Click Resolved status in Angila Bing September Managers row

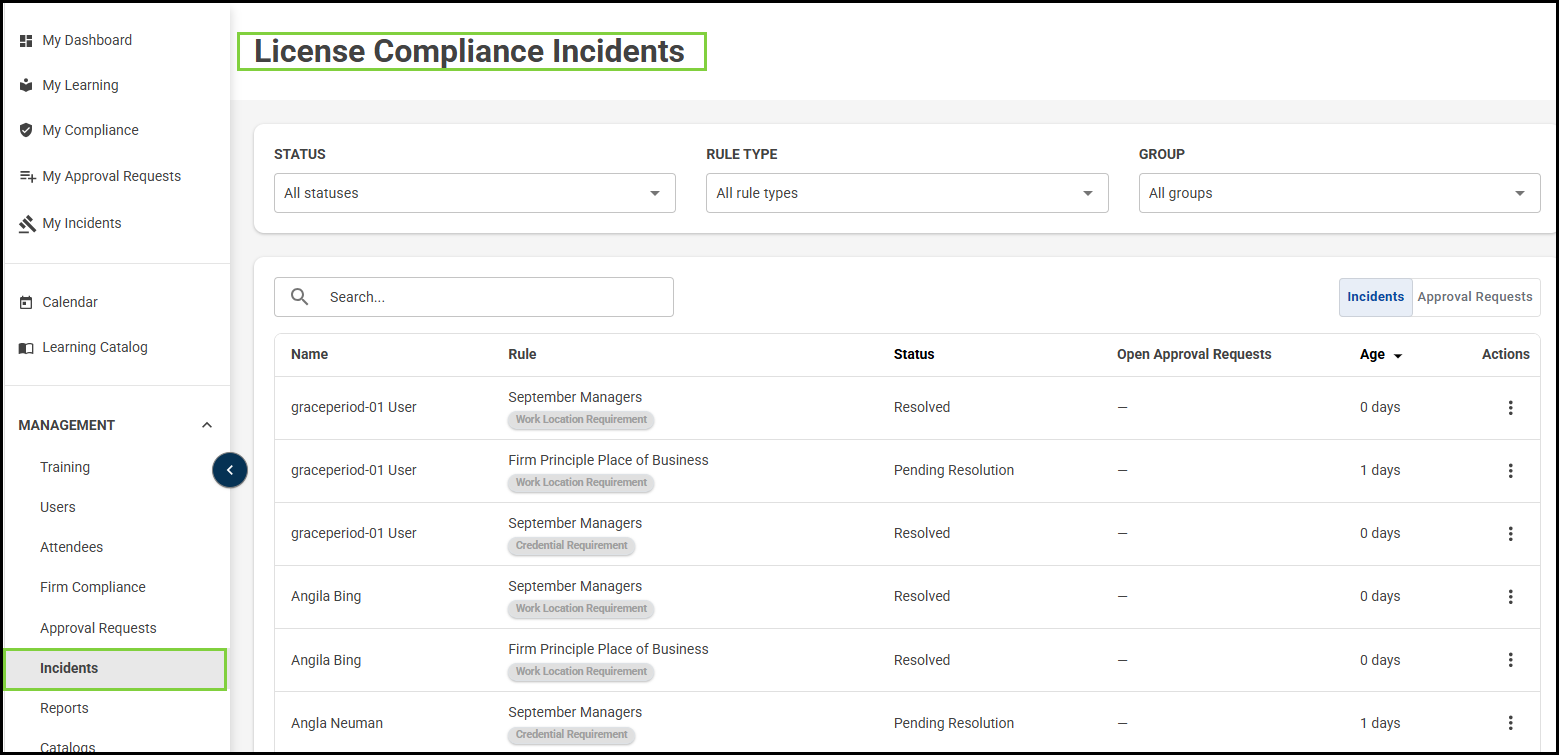[922, 596]
